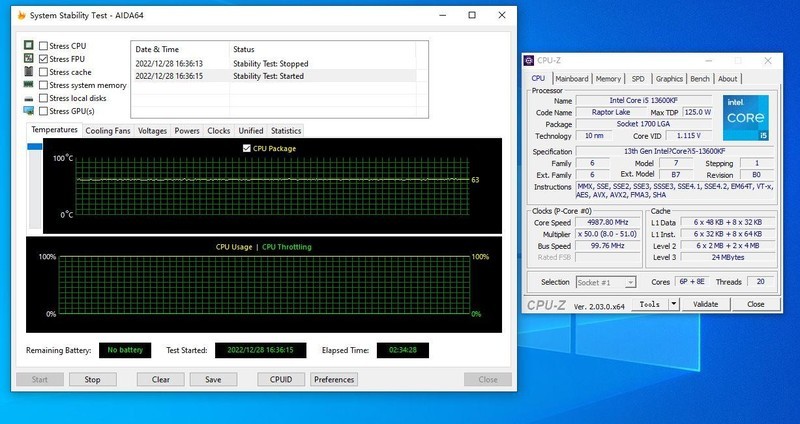This screenshot has width=800, height=424.
Task: Click the Level 3 cache value 24 MBytes
Action: point(727,258)
